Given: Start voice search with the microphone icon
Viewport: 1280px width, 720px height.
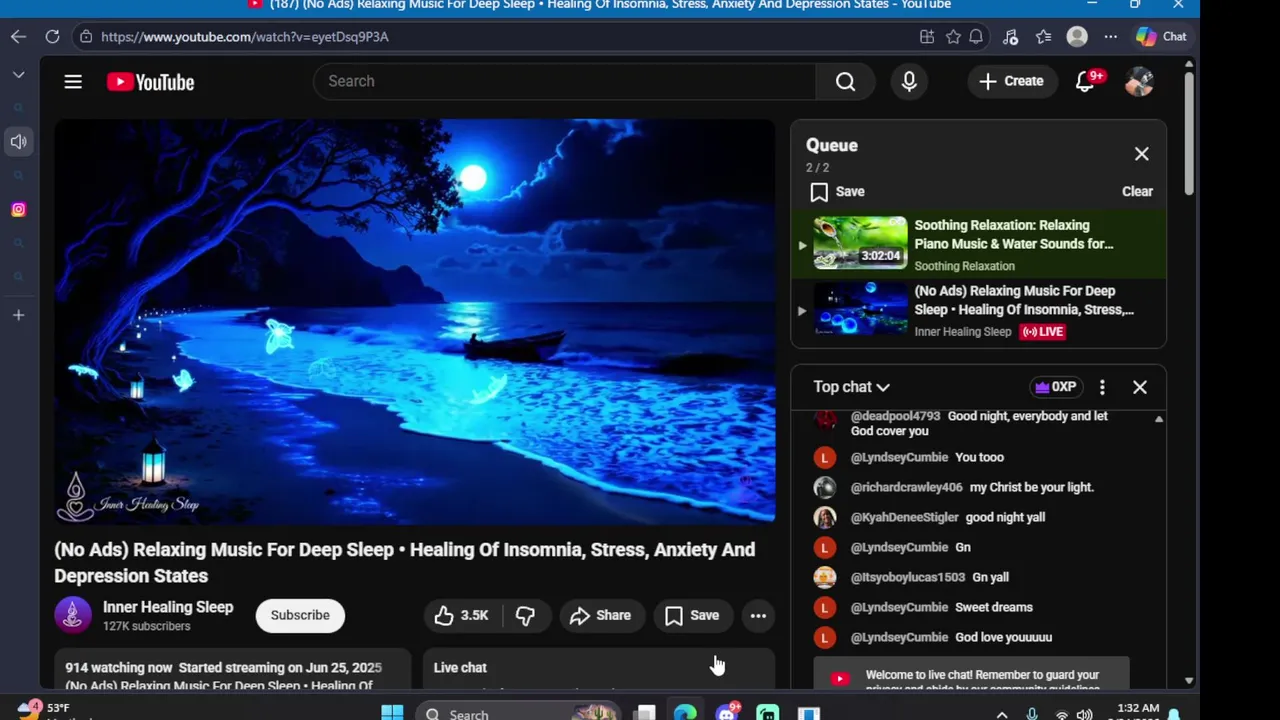Looking at the screenshot, I should tap(909, 81).
